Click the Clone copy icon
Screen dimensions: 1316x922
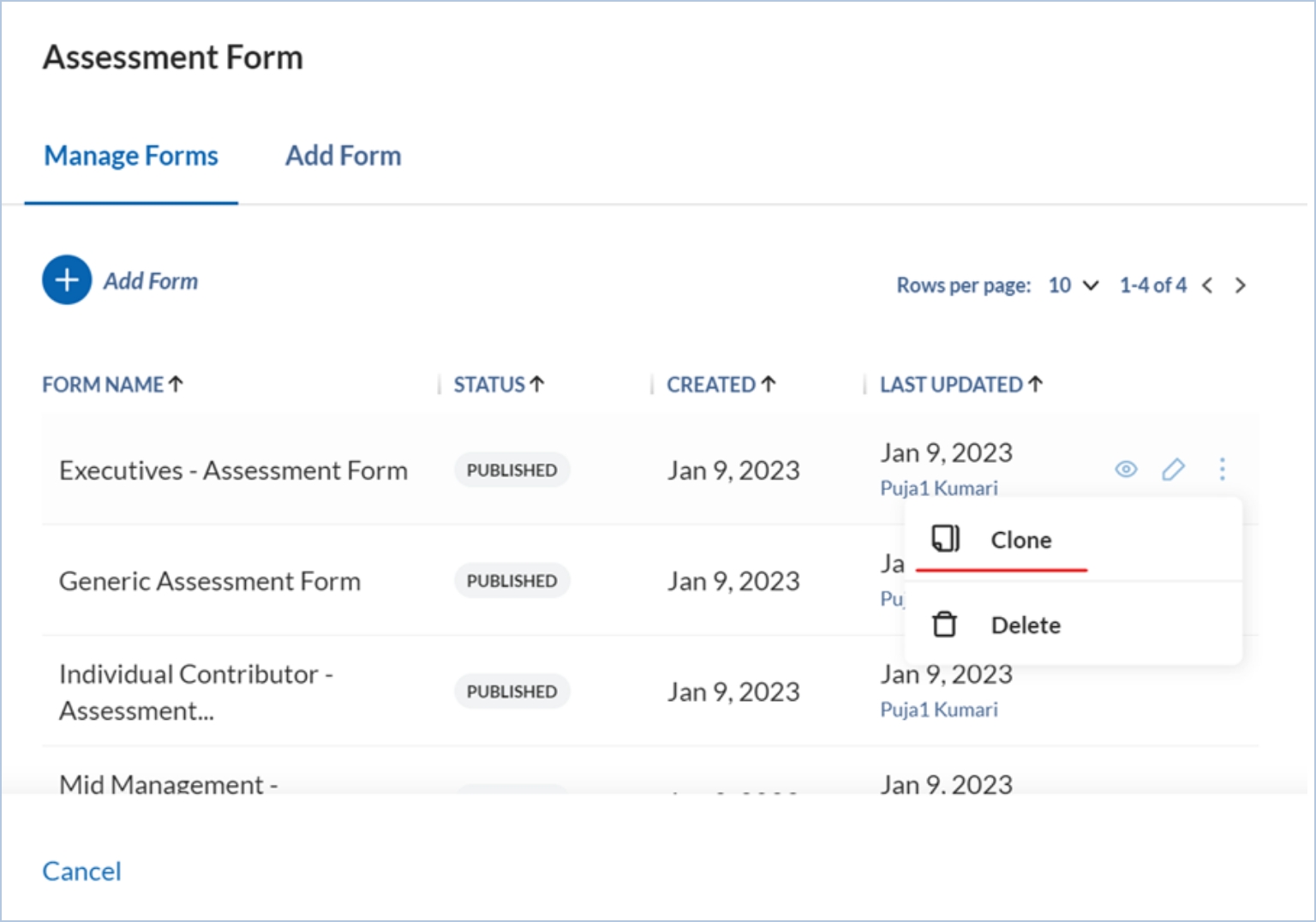click(946, 539)
